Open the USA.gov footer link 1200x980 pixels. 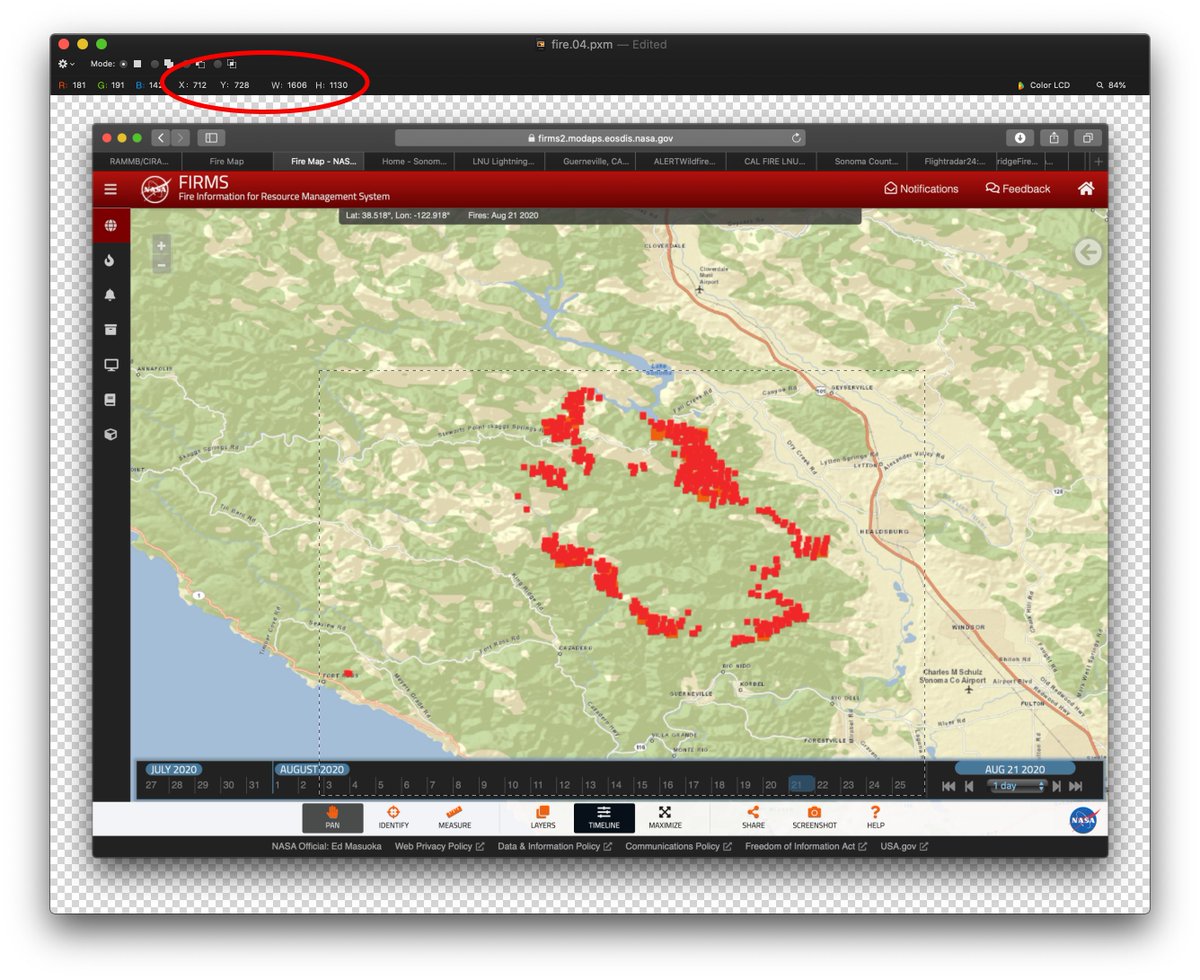(x=903, y=847)
